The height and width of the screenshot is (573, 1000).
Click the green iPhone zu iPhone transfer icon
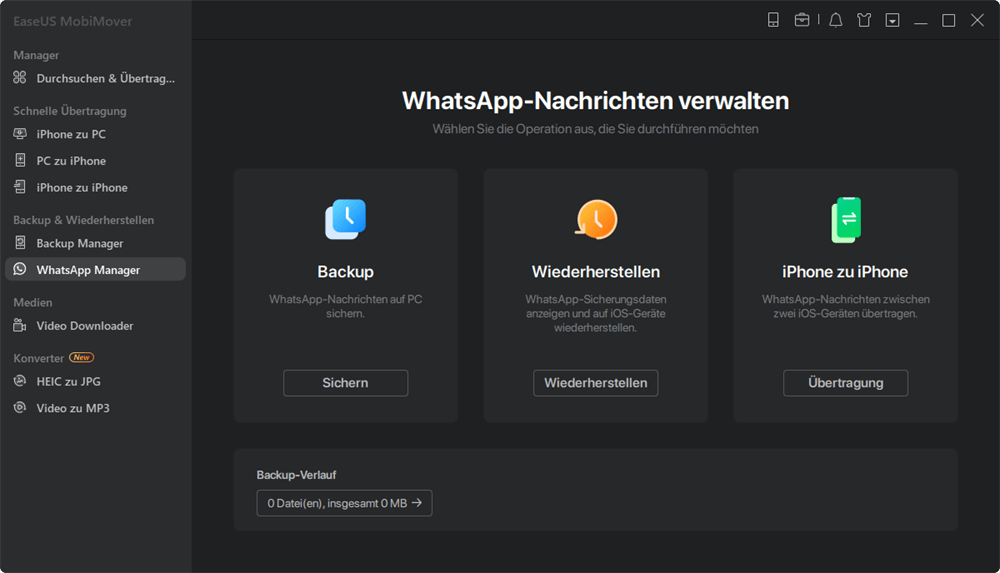[846, 220]
